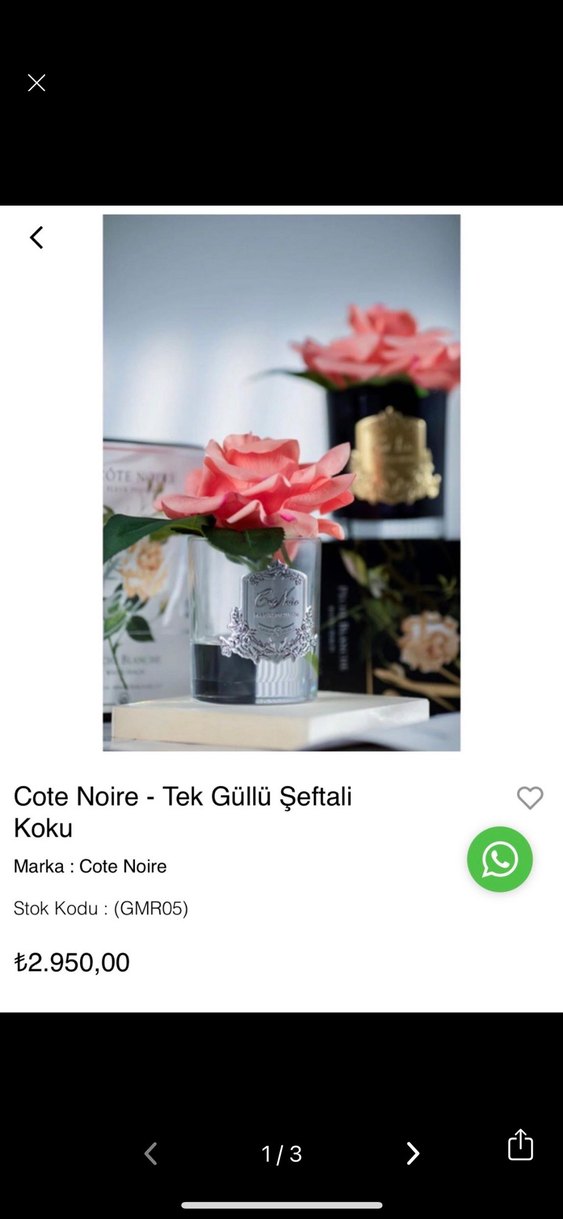
Task: Open WhatsApp chat via green icon
Action: coord(500,859)
